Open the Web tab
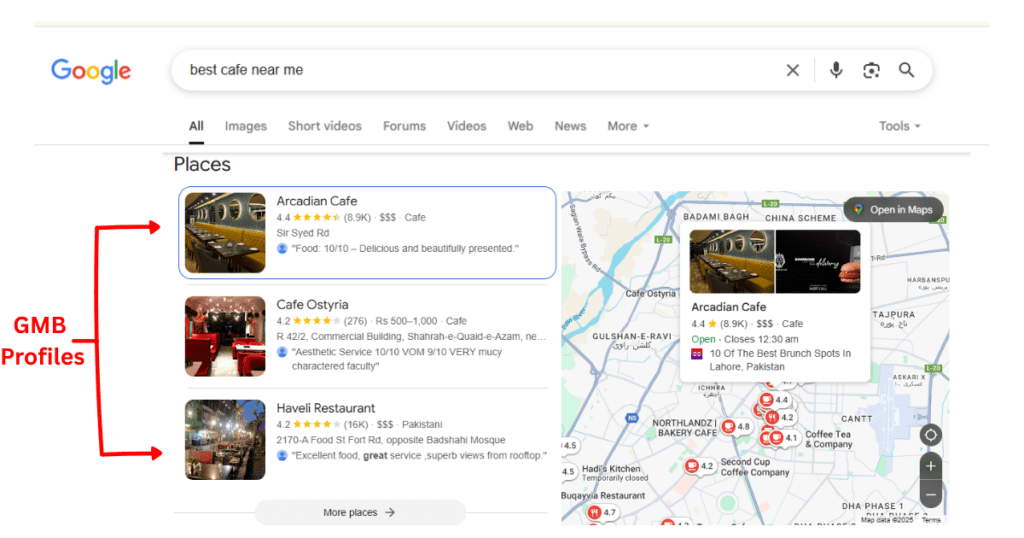Image resolution: width=1024 pixels, height=538 pixels. coord(520,126)
